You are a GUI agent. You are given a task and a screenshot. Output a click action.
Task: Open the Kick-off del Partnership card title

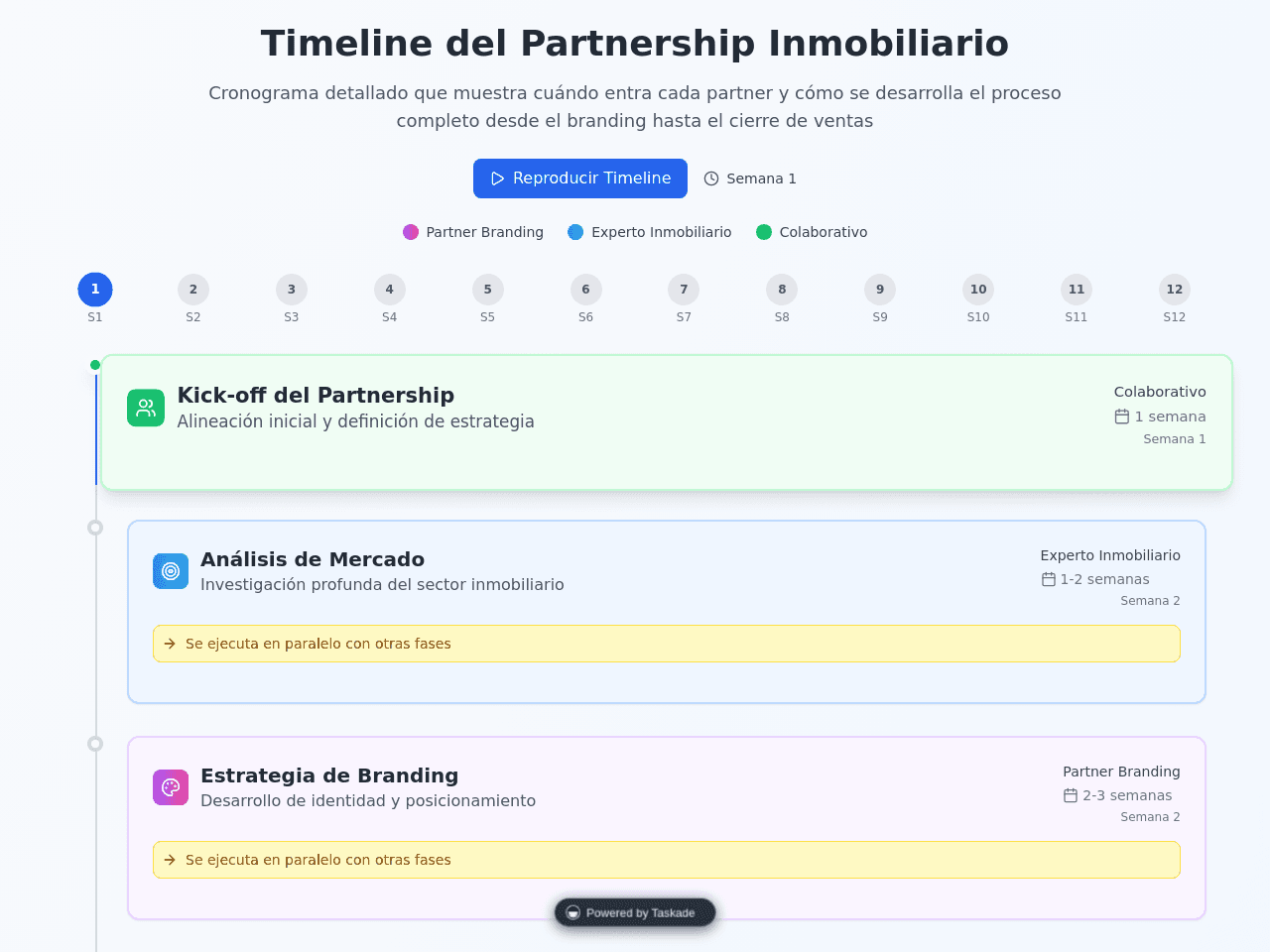(316, 395)
